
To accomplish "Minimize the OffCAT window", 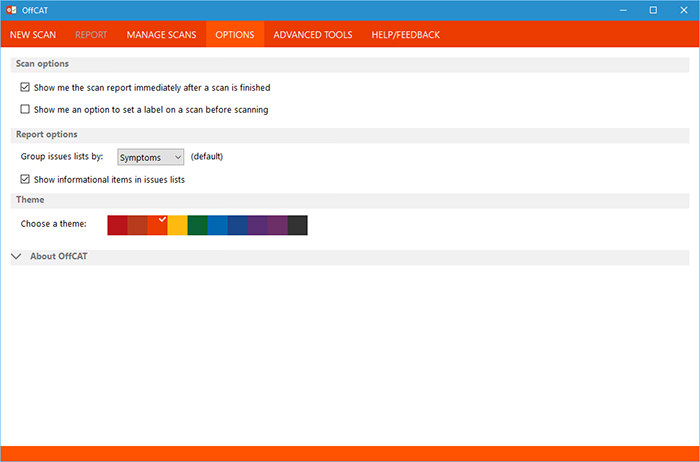I will [x=624, y=10].
